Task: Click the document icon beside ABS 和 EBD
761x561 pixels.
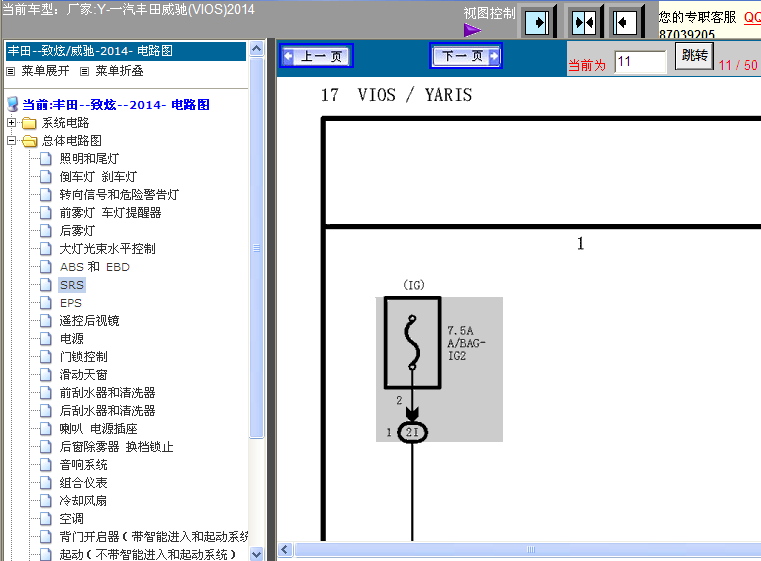Action: (46, 267)
